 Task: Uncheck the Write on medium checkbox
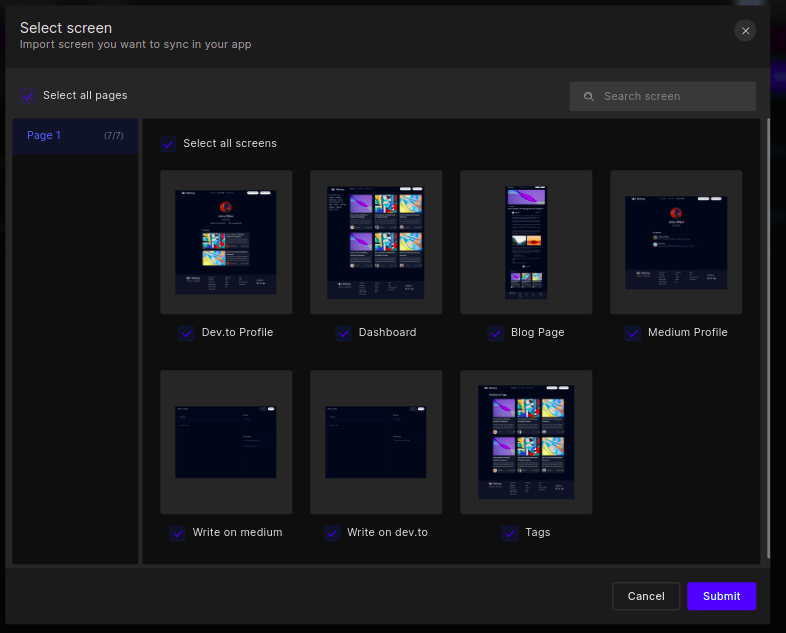point(177,533)
